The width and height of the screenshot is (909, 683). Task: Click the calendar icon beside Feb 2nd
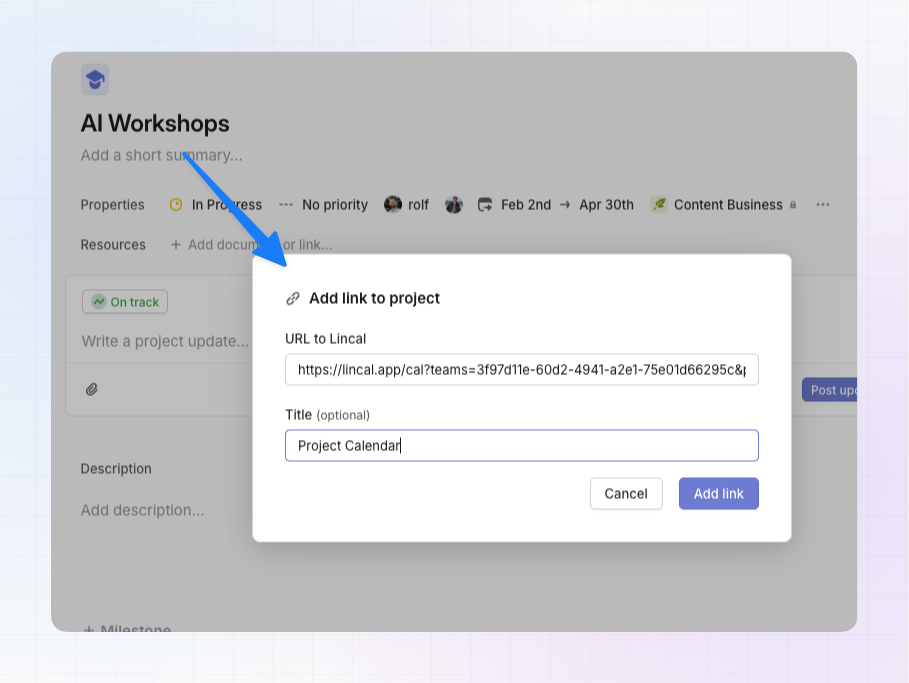click(485, 204)
